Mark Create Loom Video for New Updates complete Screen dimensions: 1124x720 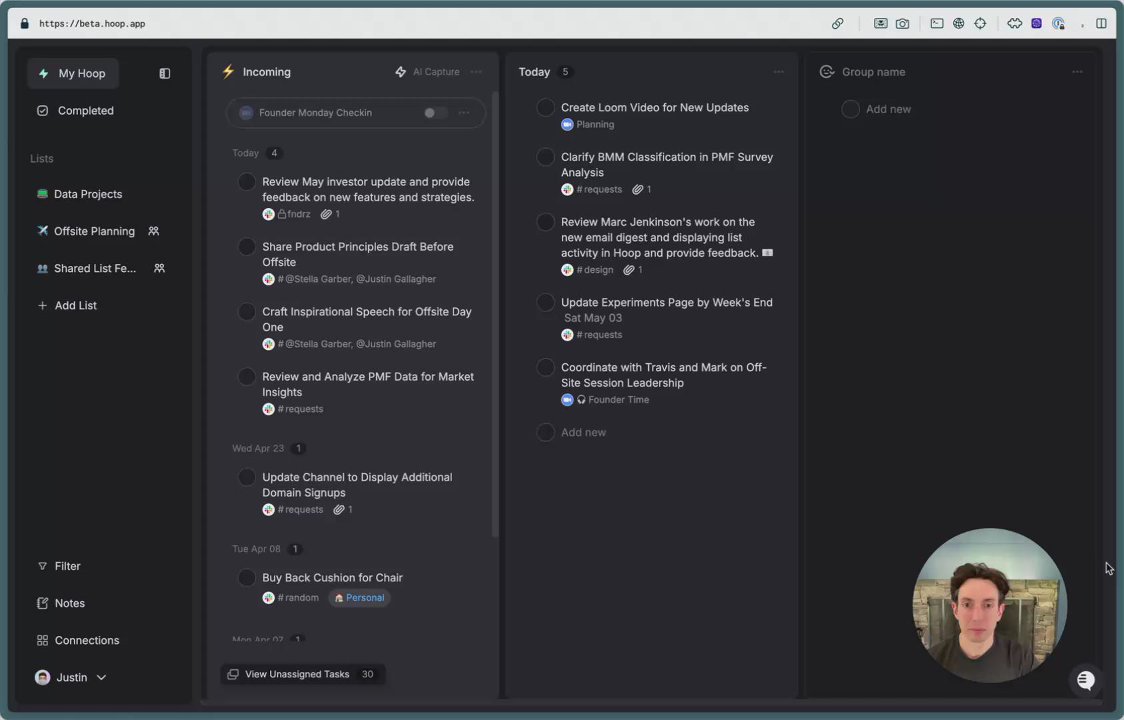pyautogui.click(x=546, y=108)
